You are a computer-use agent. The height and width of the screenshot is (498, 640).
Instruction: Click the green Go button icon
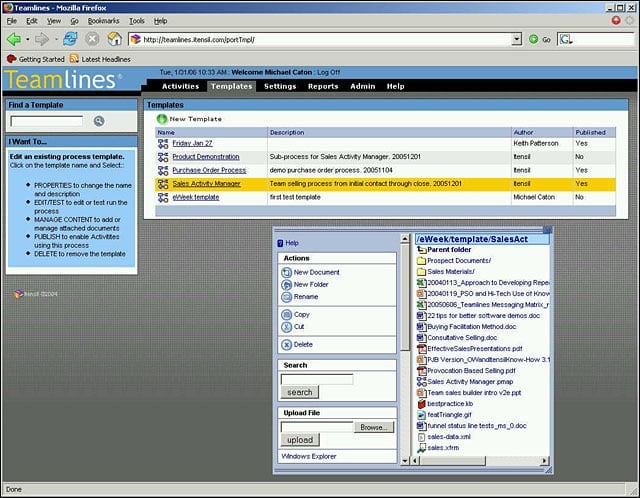(x=533, y=39)
